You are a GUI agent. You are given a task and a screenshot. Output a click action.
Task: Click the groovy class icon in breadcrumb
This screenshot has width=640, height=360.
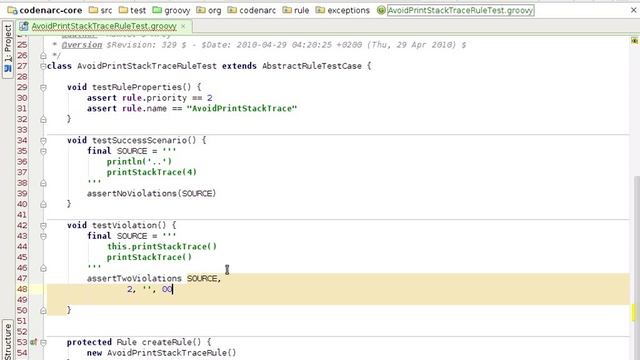click(381, 10)
